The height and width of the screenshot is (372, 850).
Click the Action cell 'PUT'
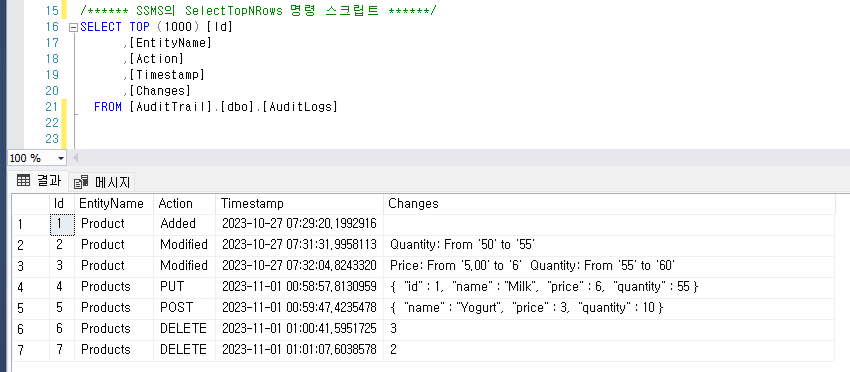(184, 287)
